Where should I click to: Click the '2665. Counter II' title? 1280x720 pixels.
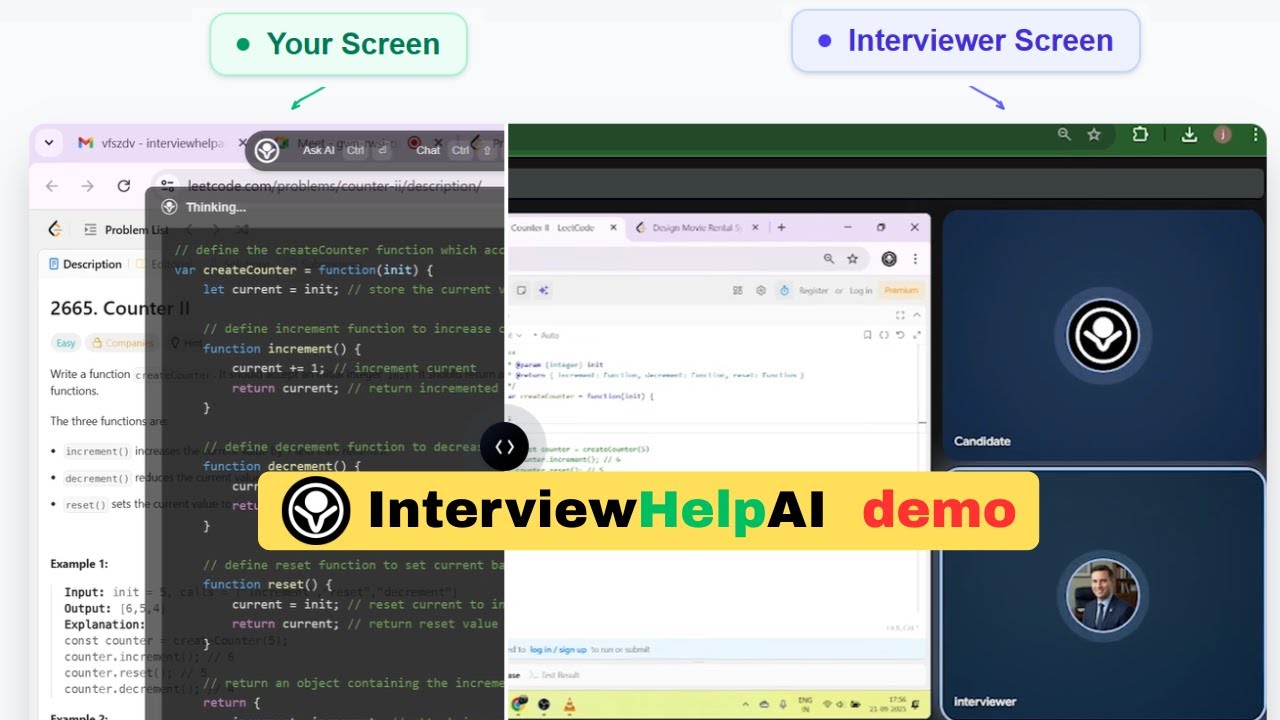tap(120, 308)
